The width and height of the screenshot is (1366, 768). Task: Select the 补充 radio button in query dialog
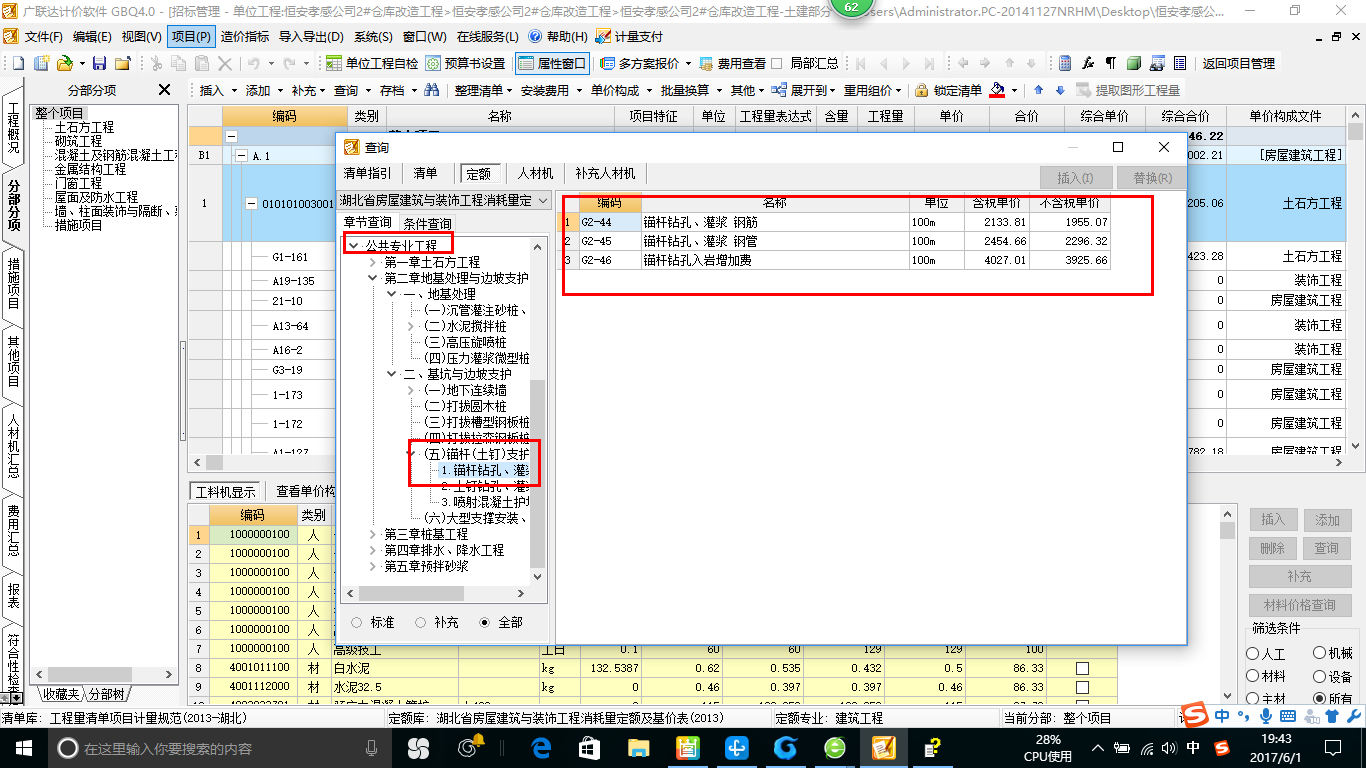pyautogui.click(x=420, y=622)
